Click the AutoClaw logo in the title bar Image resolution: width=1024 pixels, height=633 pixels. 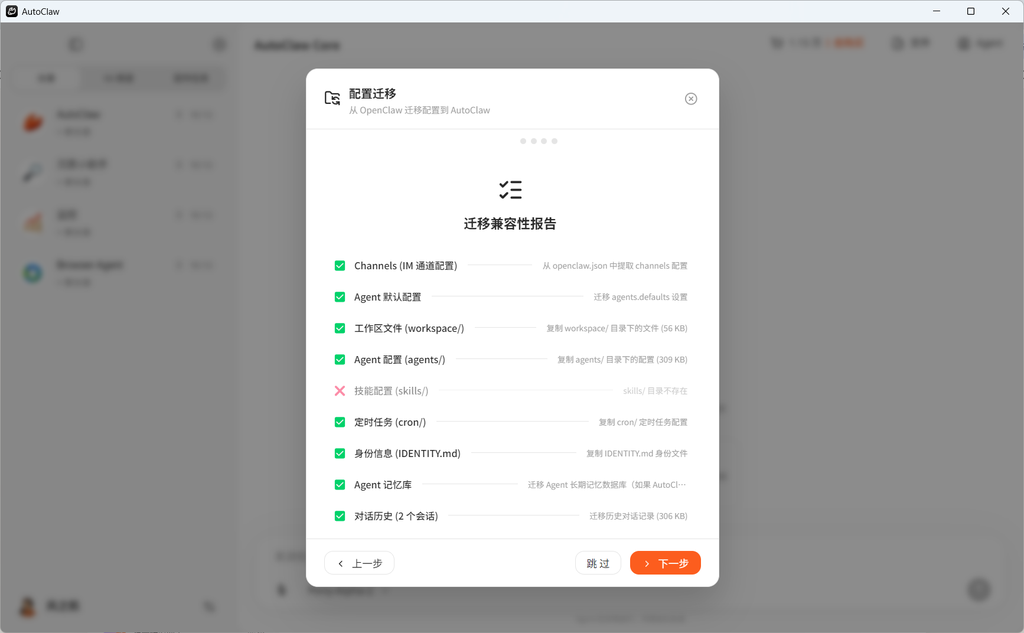pyautogui.click(x=12, y=11)
